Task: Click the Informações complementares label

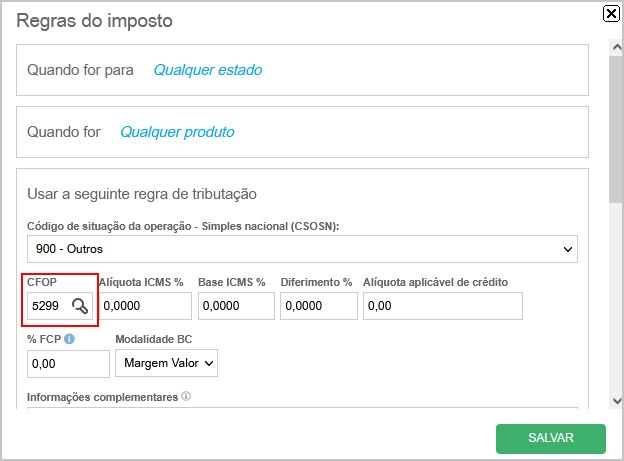Action: [102, 397]
